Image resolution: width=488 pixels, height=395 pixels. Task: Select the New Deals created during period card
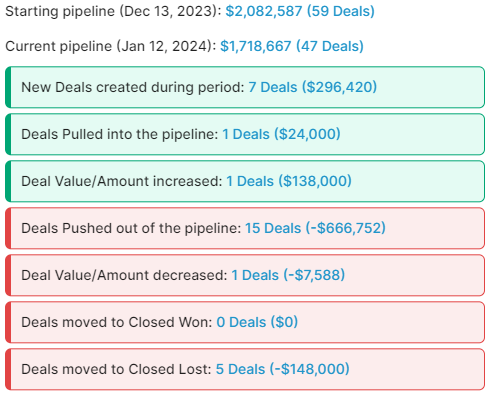coord(245,87)
